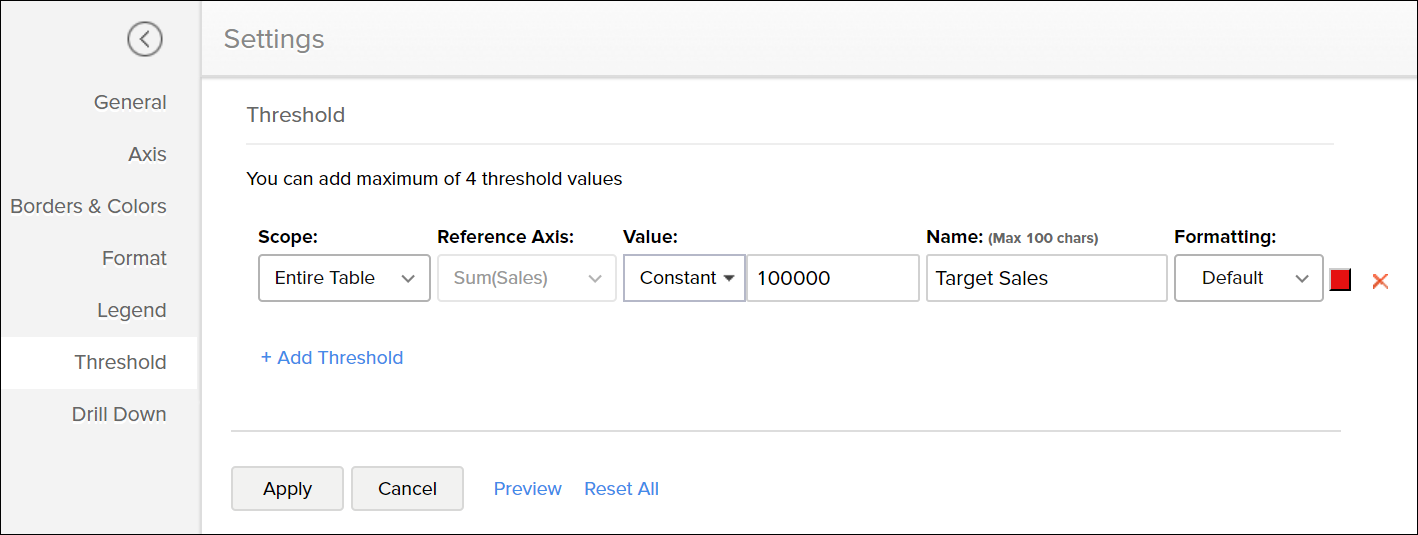Screen dimensions: 1418x535
Task: Click the threshold value field showing 100000
Action: coord(832,278)
